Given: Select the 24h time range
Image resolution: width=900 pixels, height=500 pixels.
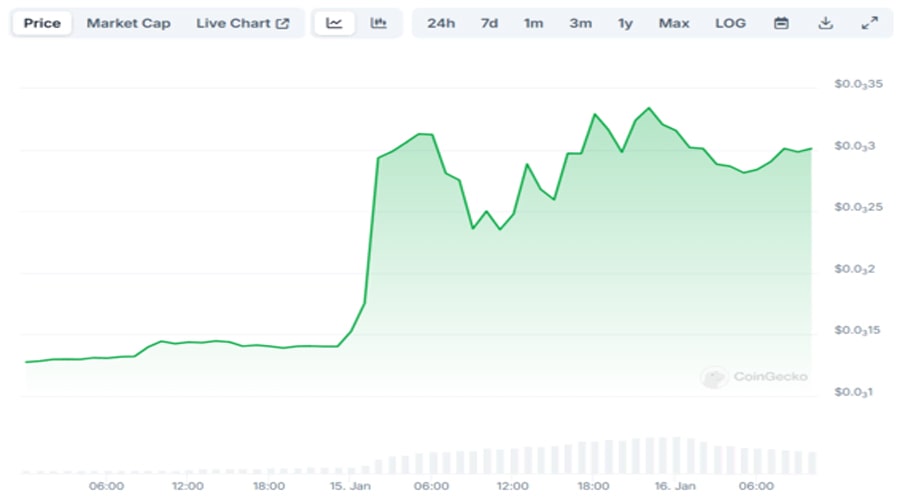Looking at the screenshot, I should point(441,23).
